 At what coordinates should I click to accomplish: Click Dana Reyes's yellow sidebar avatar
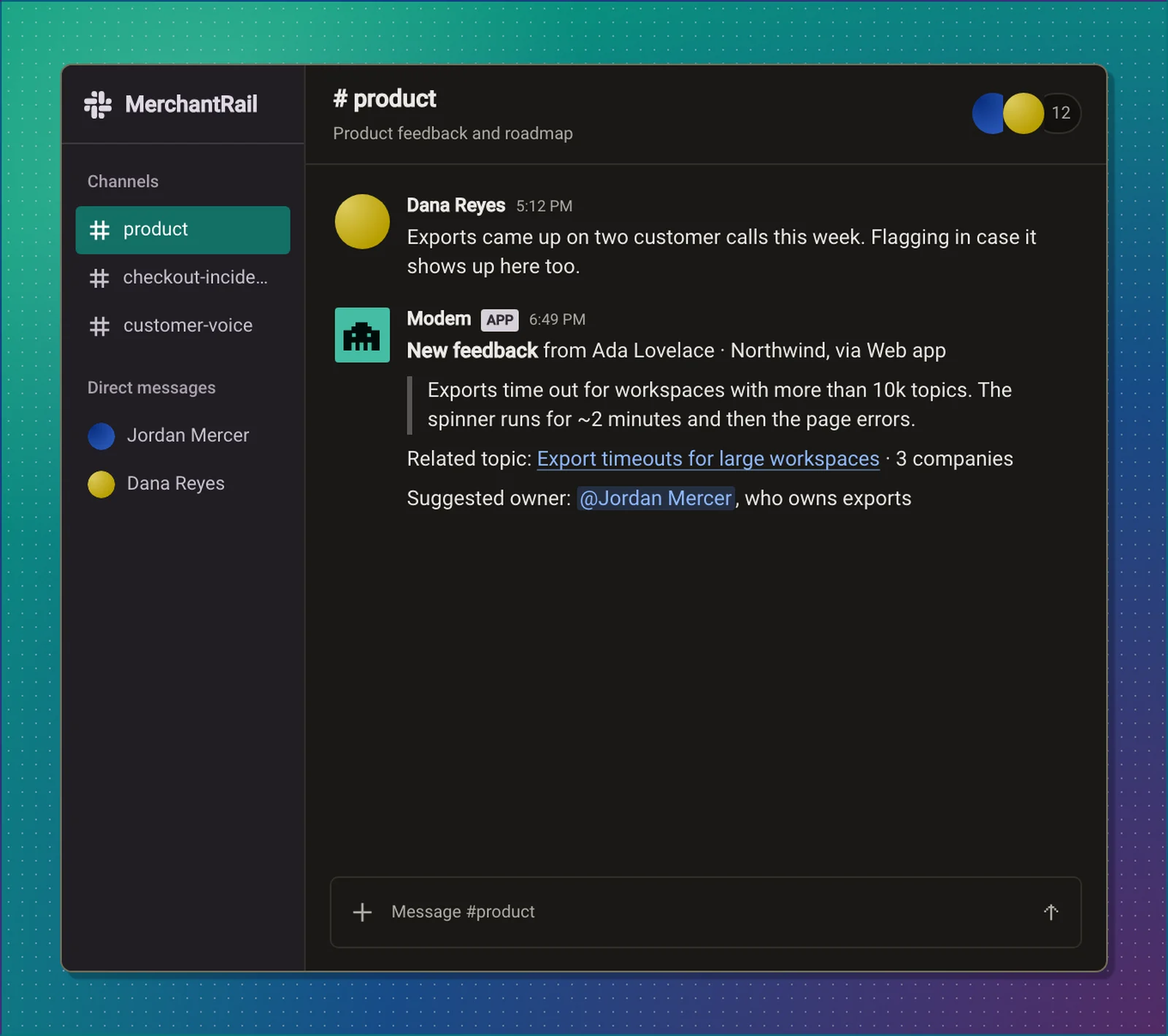coord(101,484)
